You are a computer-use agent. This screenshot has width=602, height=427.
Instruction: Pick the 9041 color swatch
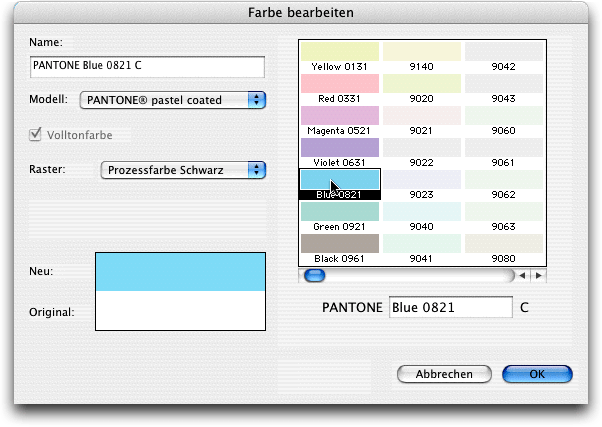point(422,243)
